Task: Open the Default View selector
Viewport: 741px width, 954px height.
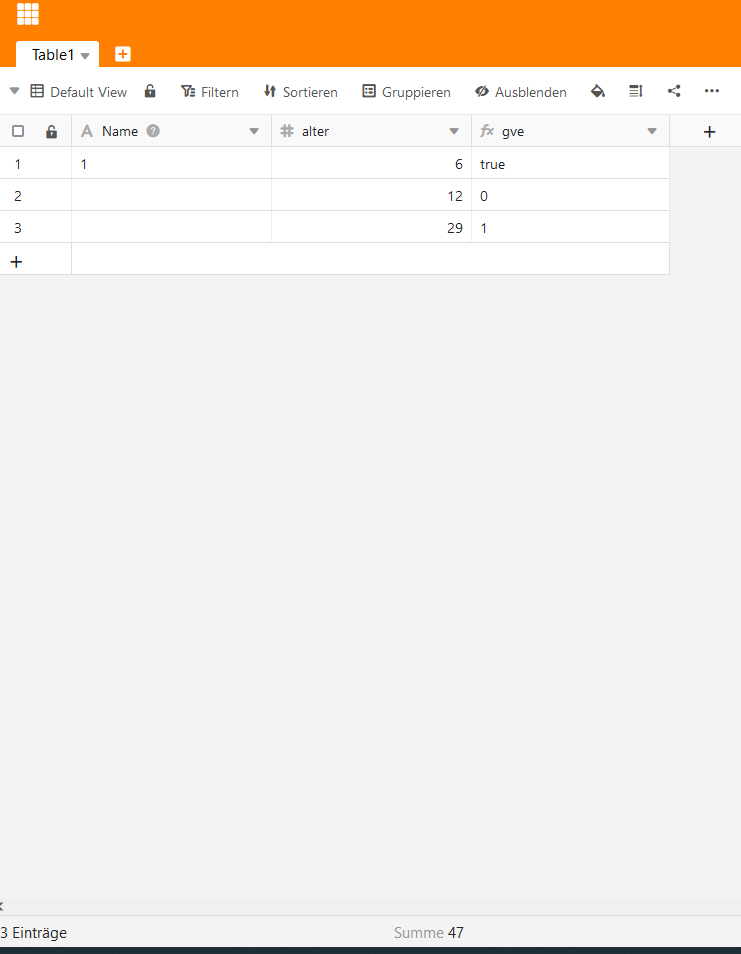Action: tap(79, 91)
